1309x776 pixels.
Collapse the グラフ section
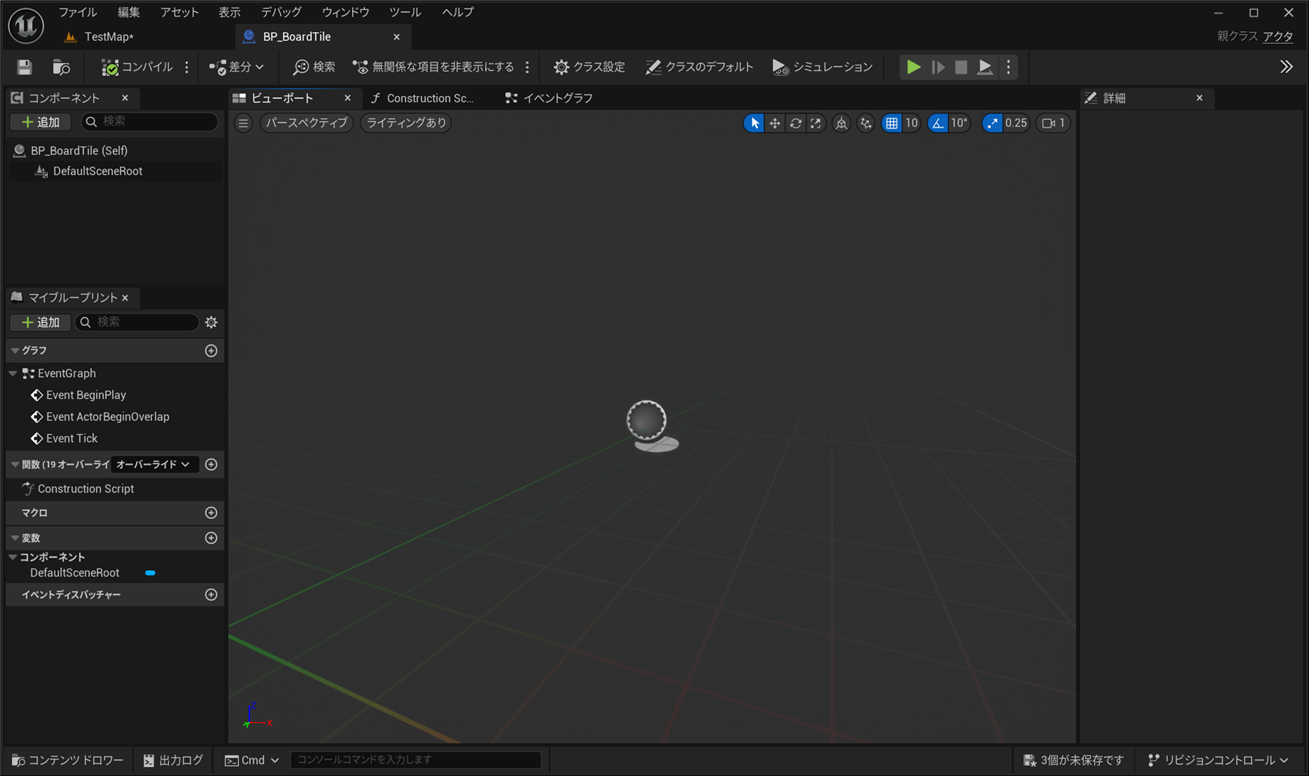[15, 351]
